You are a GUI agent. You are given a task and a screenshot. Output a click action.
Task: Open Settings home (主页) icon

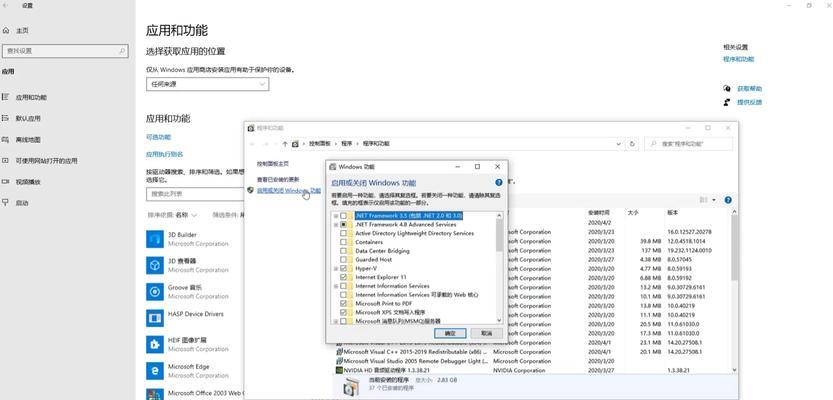(x=6, y=31)
